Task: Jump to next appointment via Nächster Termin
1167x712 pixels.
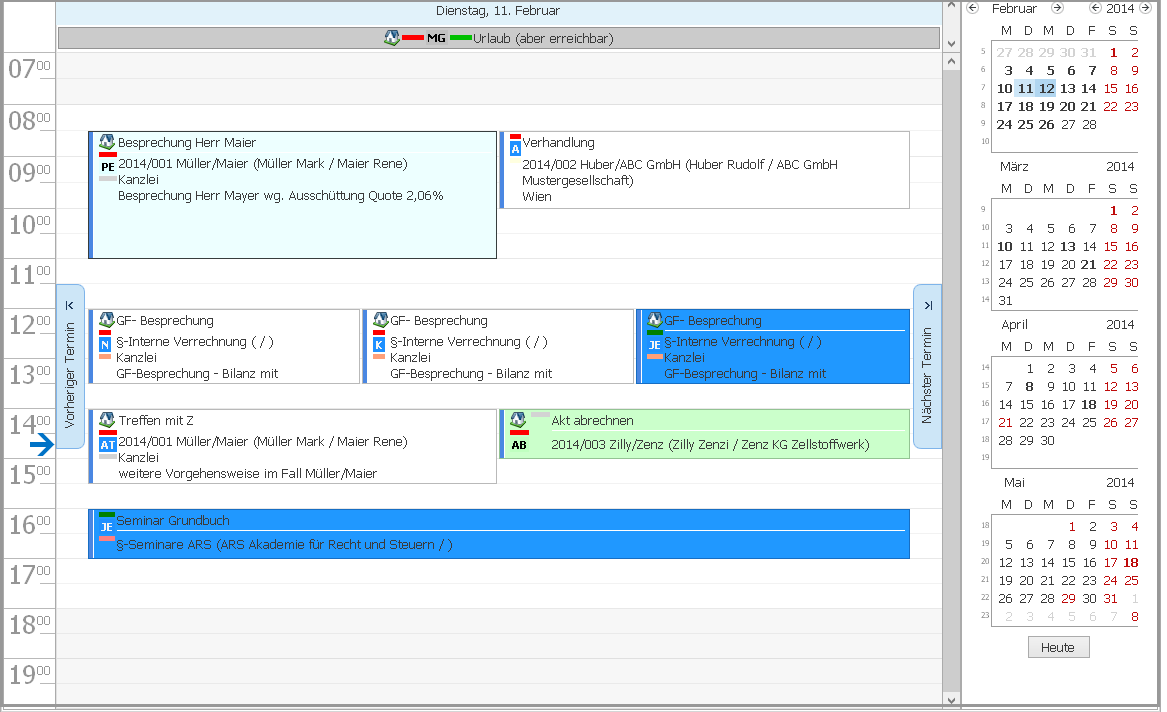Action: tap(927, 367)
